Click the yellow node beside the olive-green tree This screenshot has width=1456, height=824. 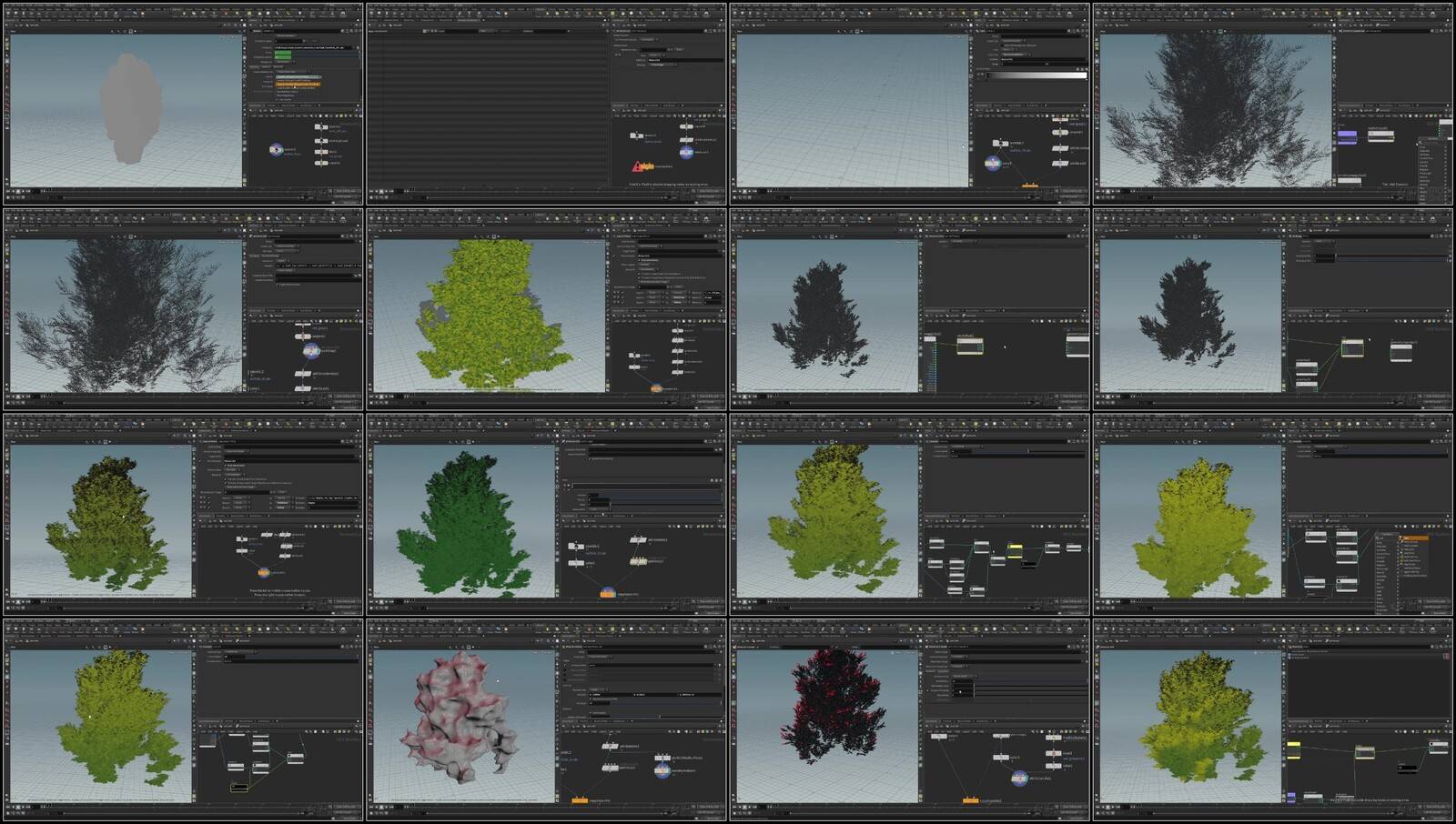(x=1014, y=548)
